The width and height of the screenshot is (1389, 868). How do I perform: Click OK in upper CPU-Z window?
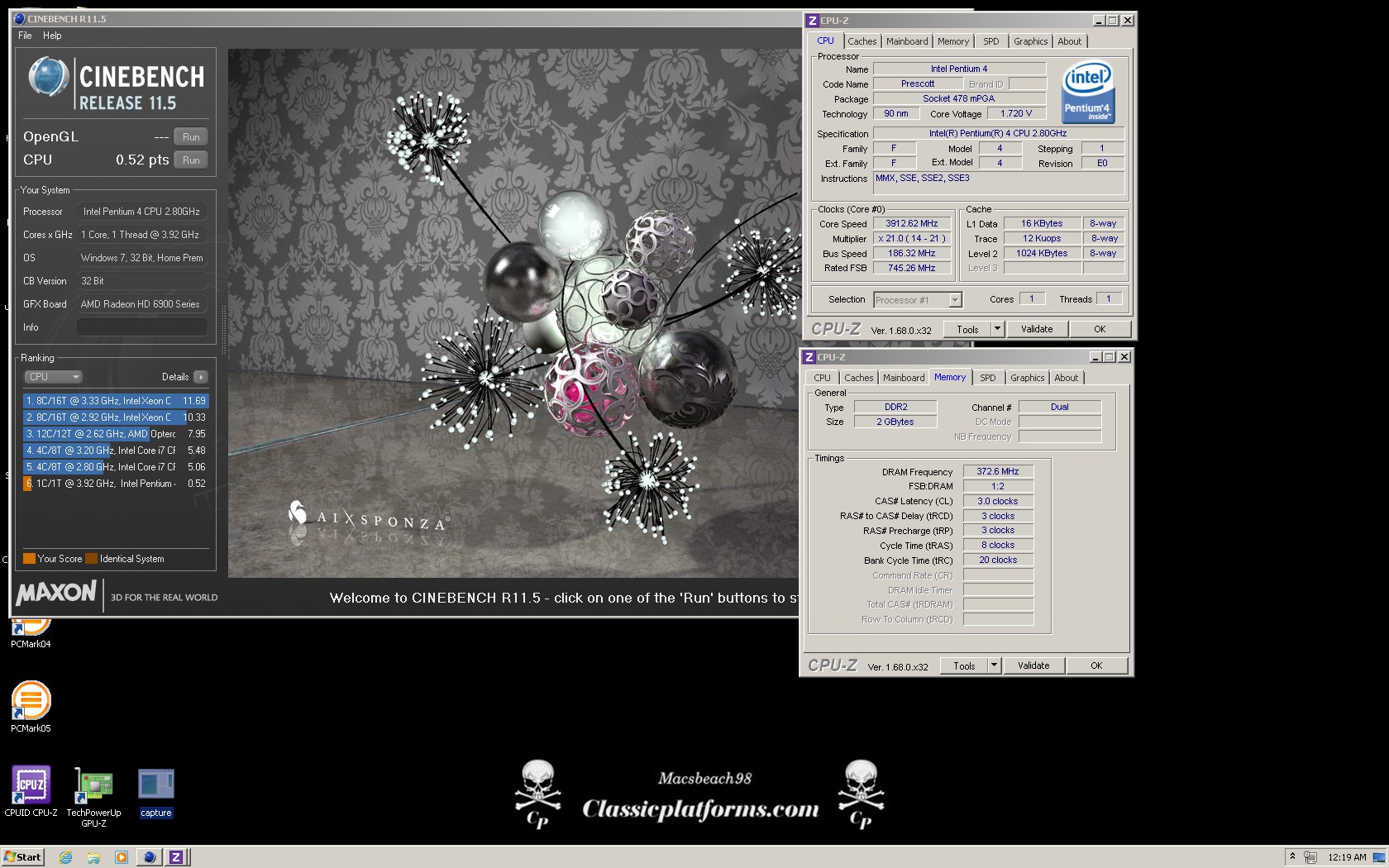(x=1100, y=329)
